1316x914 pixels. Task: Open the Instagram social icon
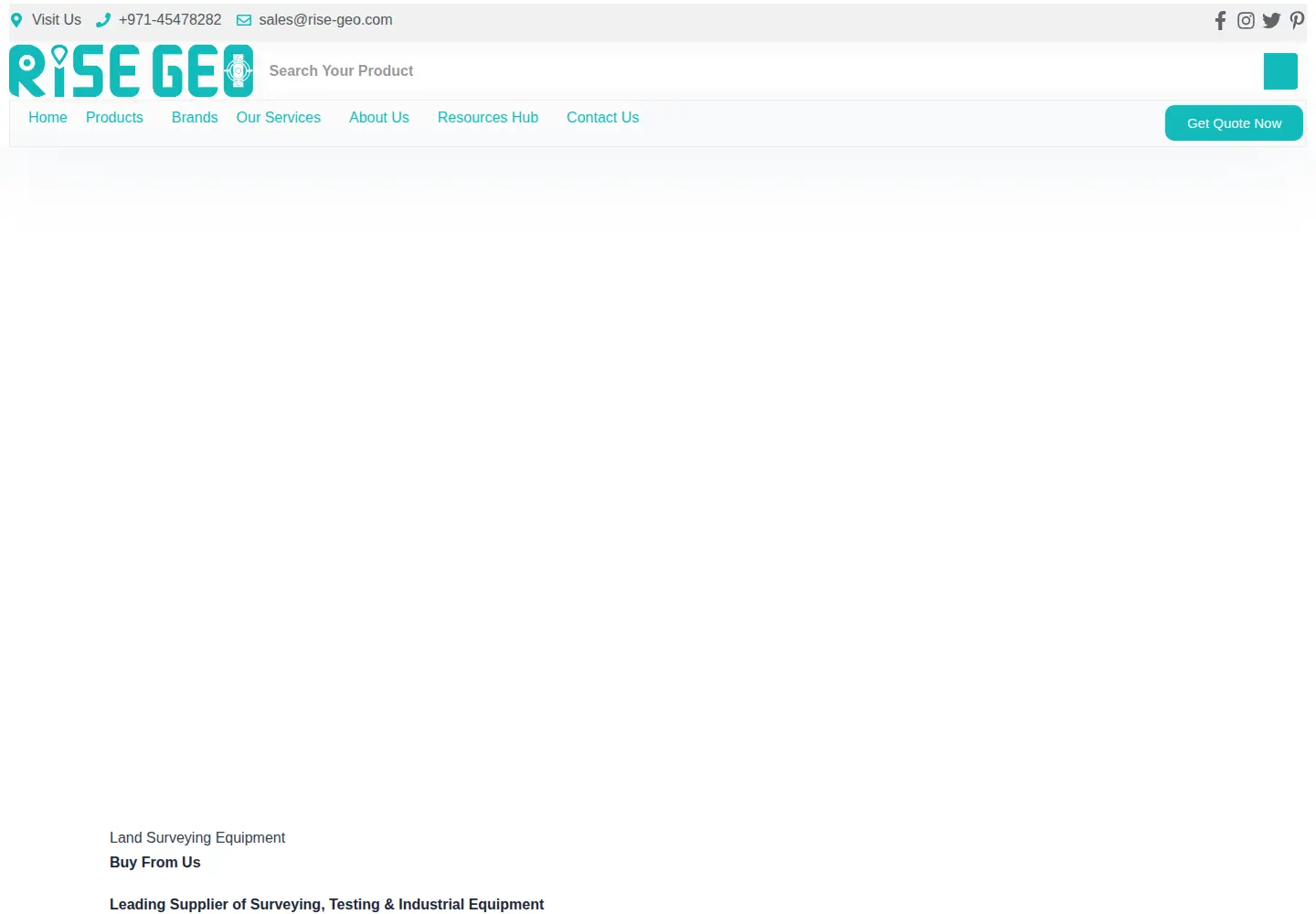(1246, 20)
